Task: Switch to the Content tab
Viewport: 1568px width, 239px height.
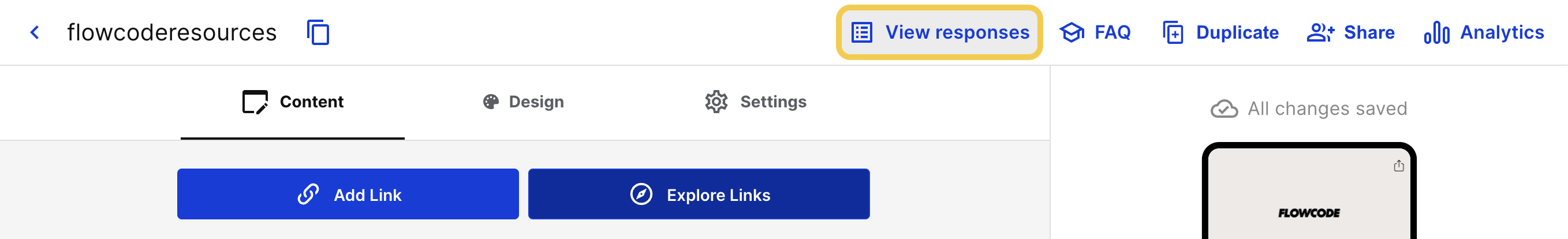Action: click(x=293, y=102)
